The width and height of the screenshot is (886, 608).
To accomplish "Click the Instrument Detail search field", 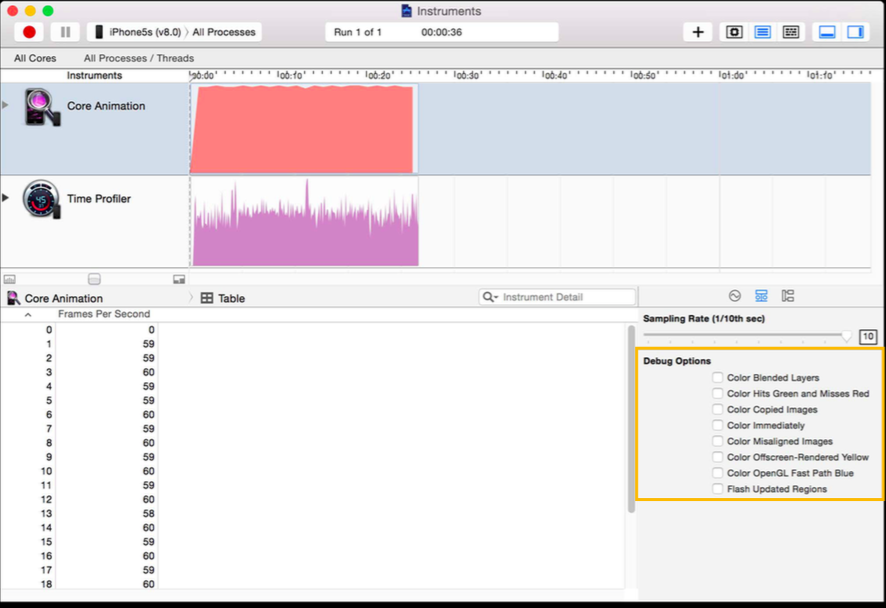I will [558, 297].
